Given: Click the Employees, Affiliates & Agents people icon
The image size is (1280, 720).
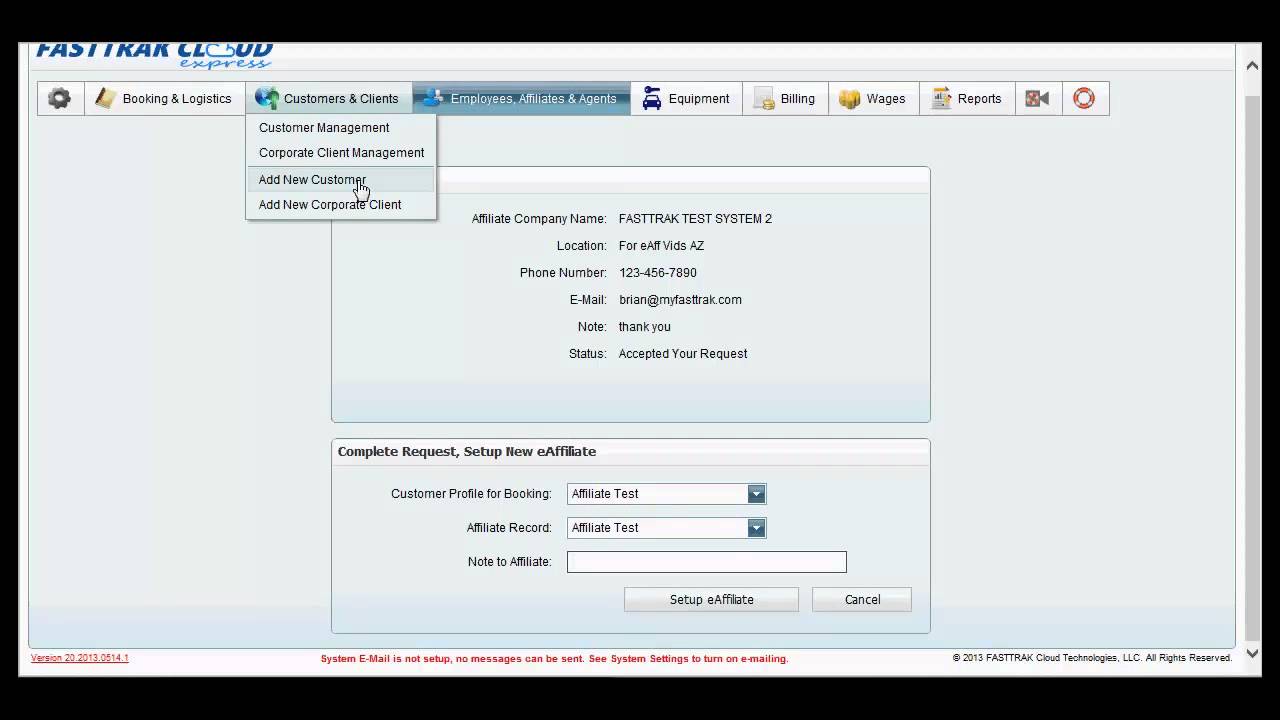Looking at the screenshot, I should 433,98.
